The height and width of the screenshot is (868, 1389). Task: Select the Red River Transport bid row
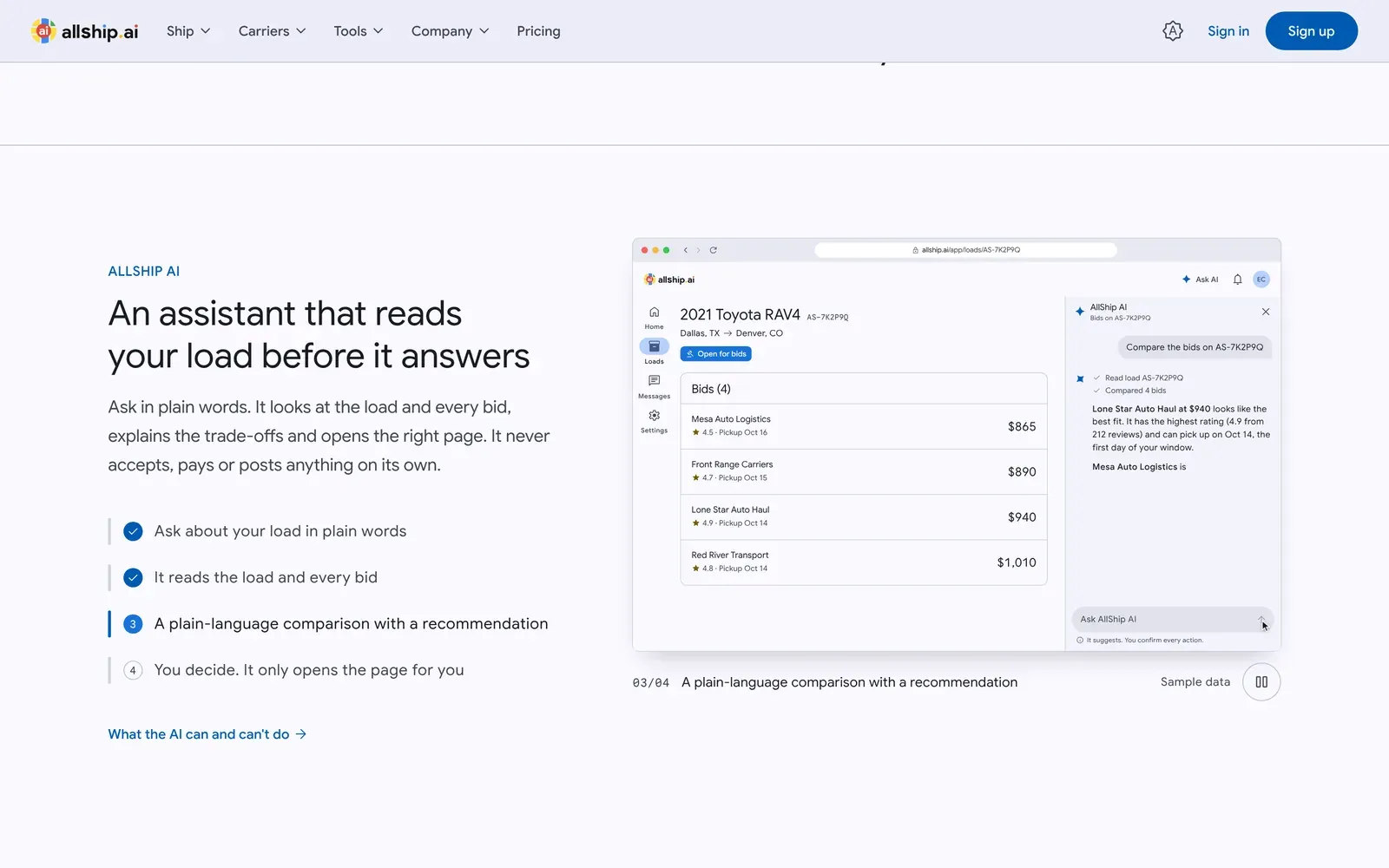point(864,562)
